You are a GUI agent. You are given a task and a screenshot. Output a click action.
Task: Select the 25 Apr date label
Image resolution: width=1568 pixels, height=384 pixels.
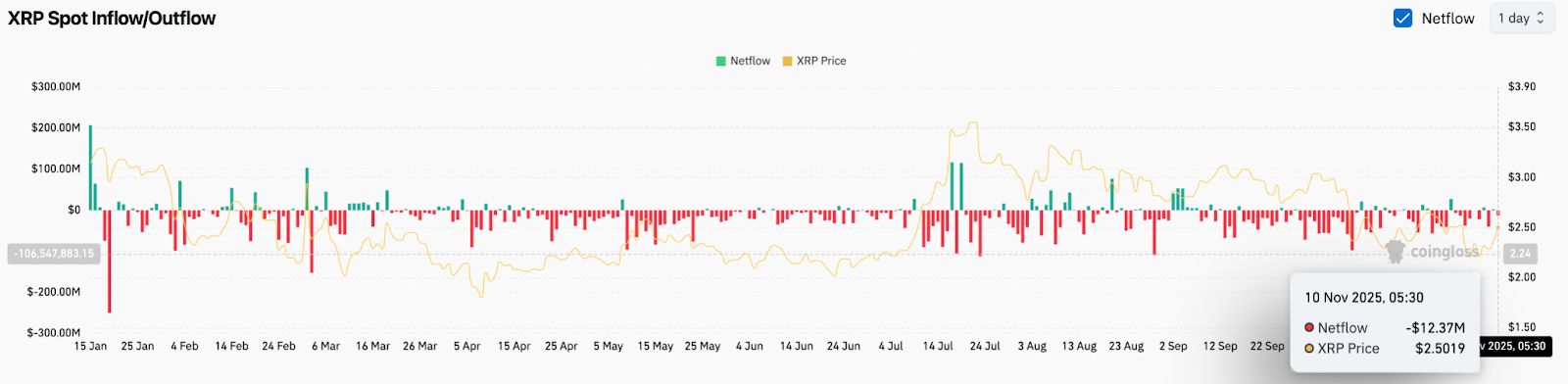coord(561,346)
